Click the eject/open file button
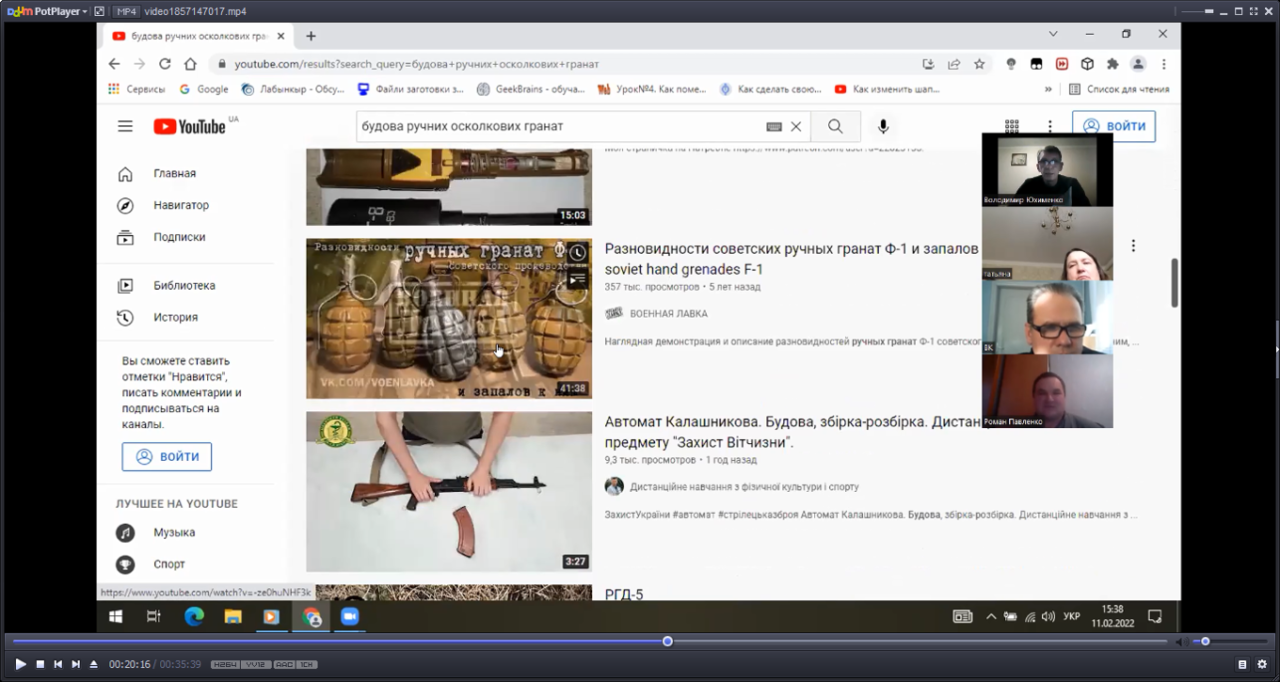 (94, 664)
